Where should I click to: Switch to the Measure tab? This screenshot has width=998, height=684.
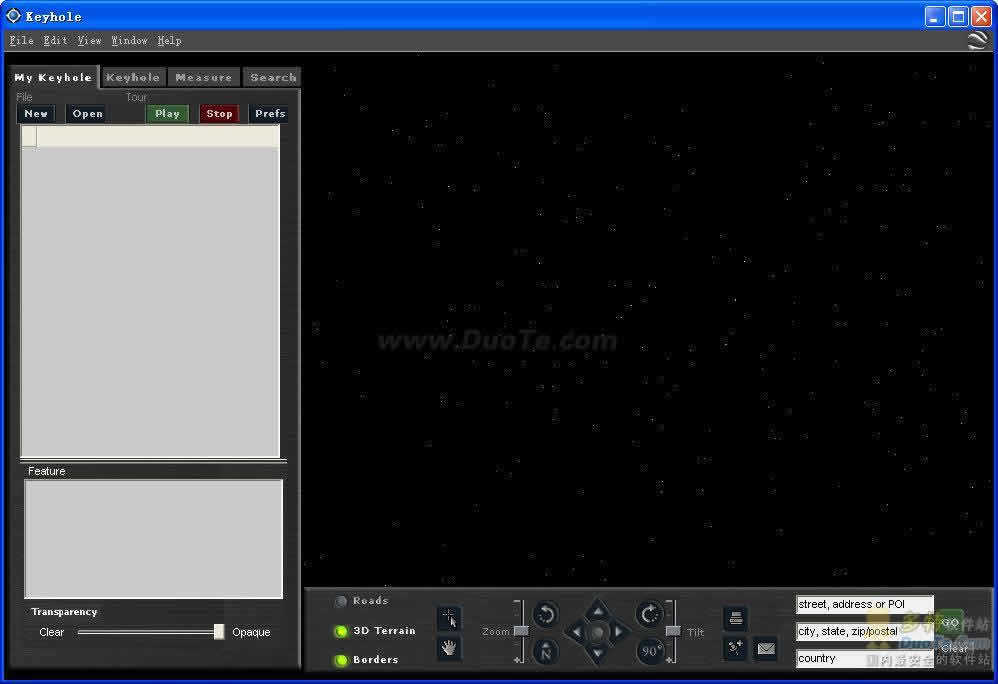pos(204,78)
